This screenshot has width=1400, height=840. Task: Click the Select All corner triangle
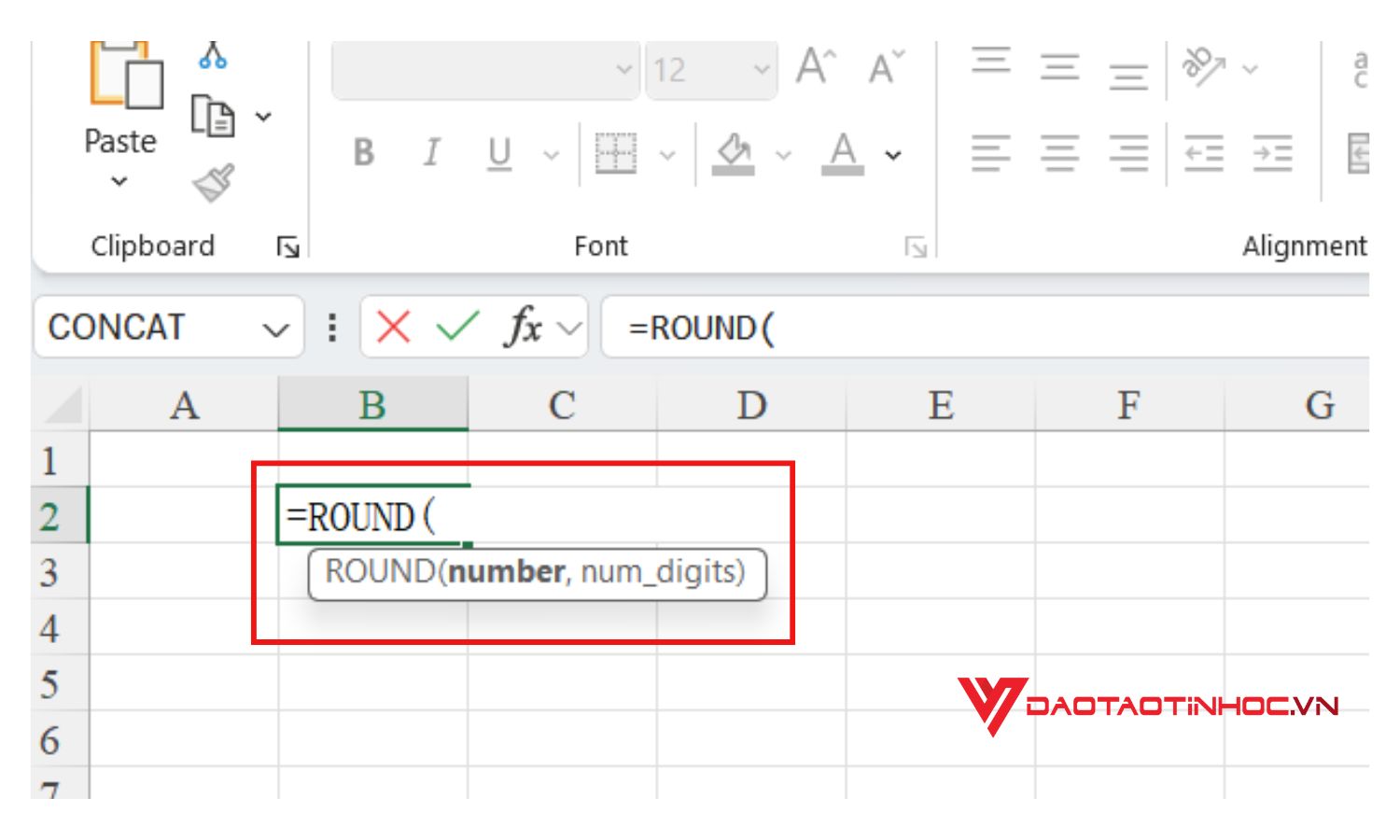click(62, 406)
